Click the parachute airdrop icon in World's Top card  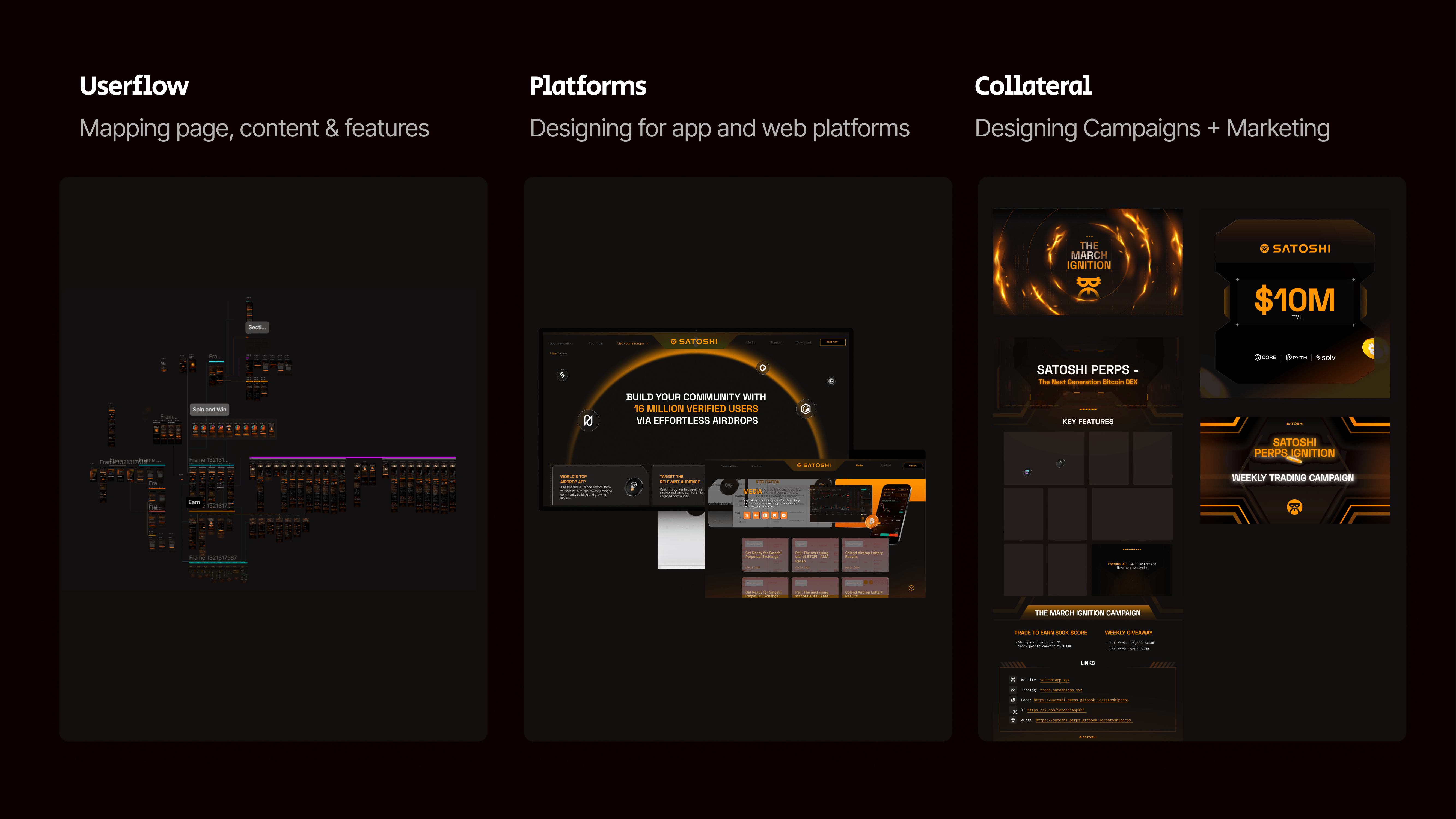pyautogui.click(x=634, y=486)
